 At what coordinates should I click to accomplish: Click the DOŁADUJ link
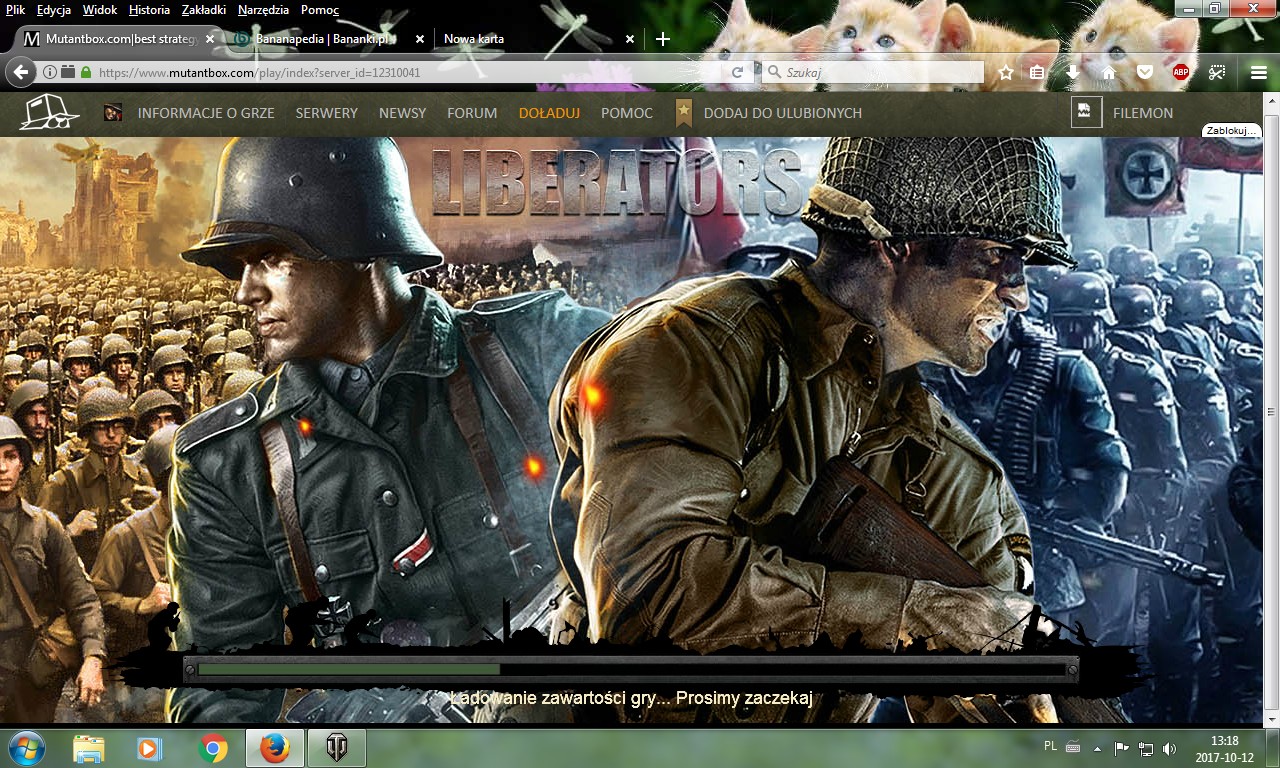(549, 113)
